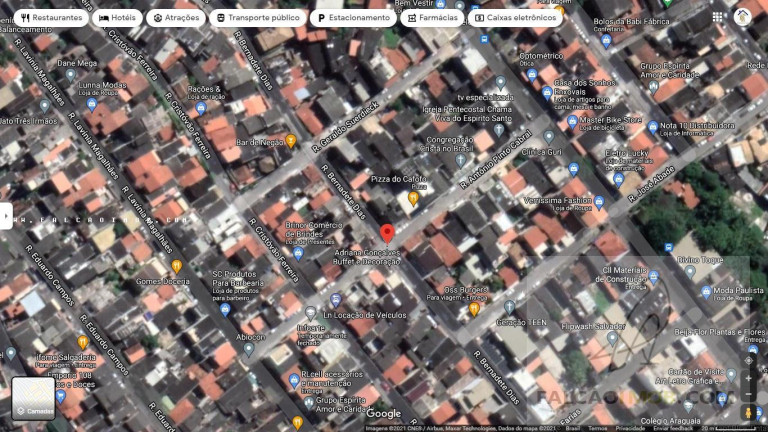Click the Cartão de Visita Art Letra Gráfica pin
Viewport: 768px width, 432px height.
point(731,375)
